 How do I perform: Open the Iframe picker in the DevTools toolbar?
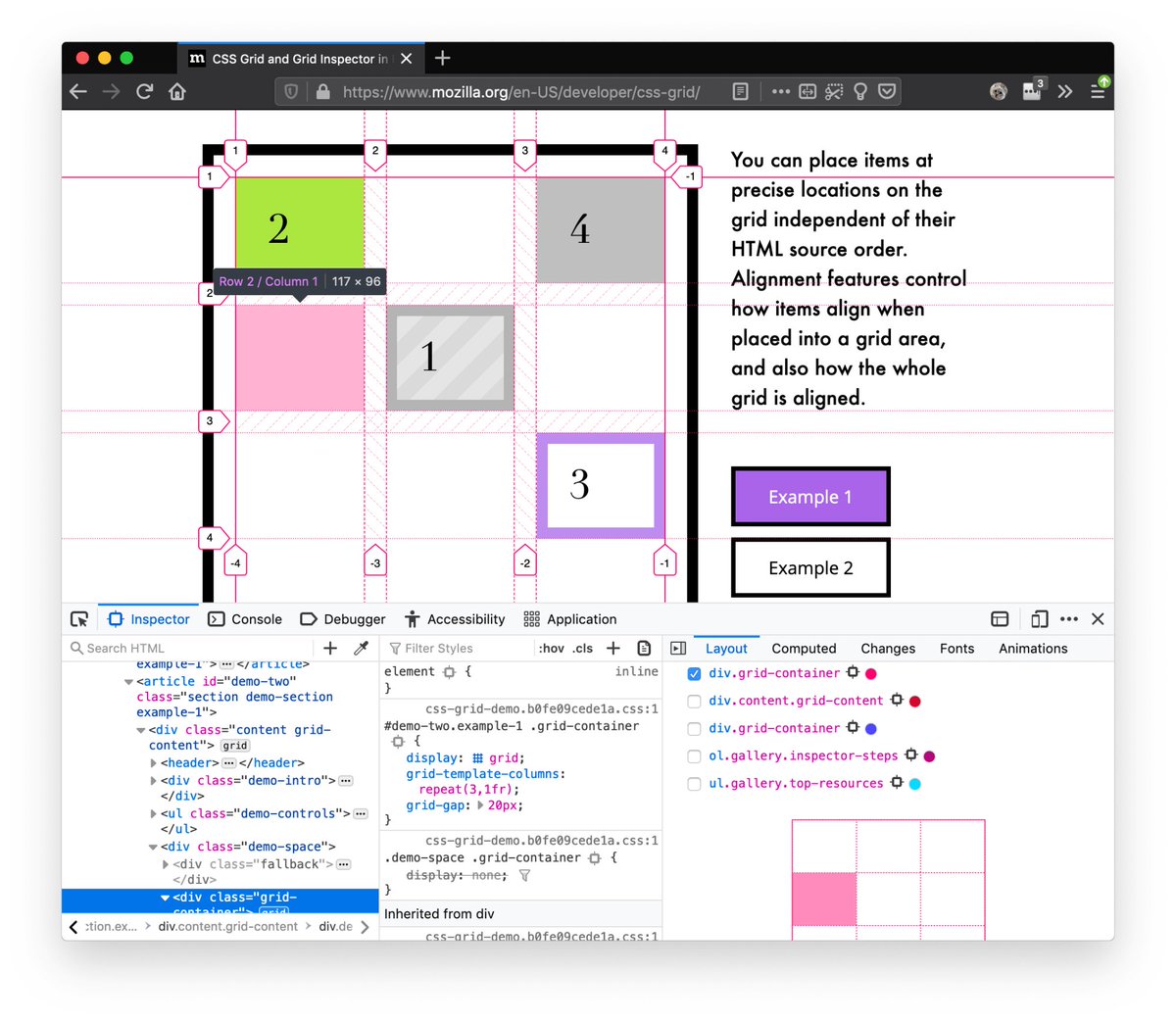tap(1000, 618)
